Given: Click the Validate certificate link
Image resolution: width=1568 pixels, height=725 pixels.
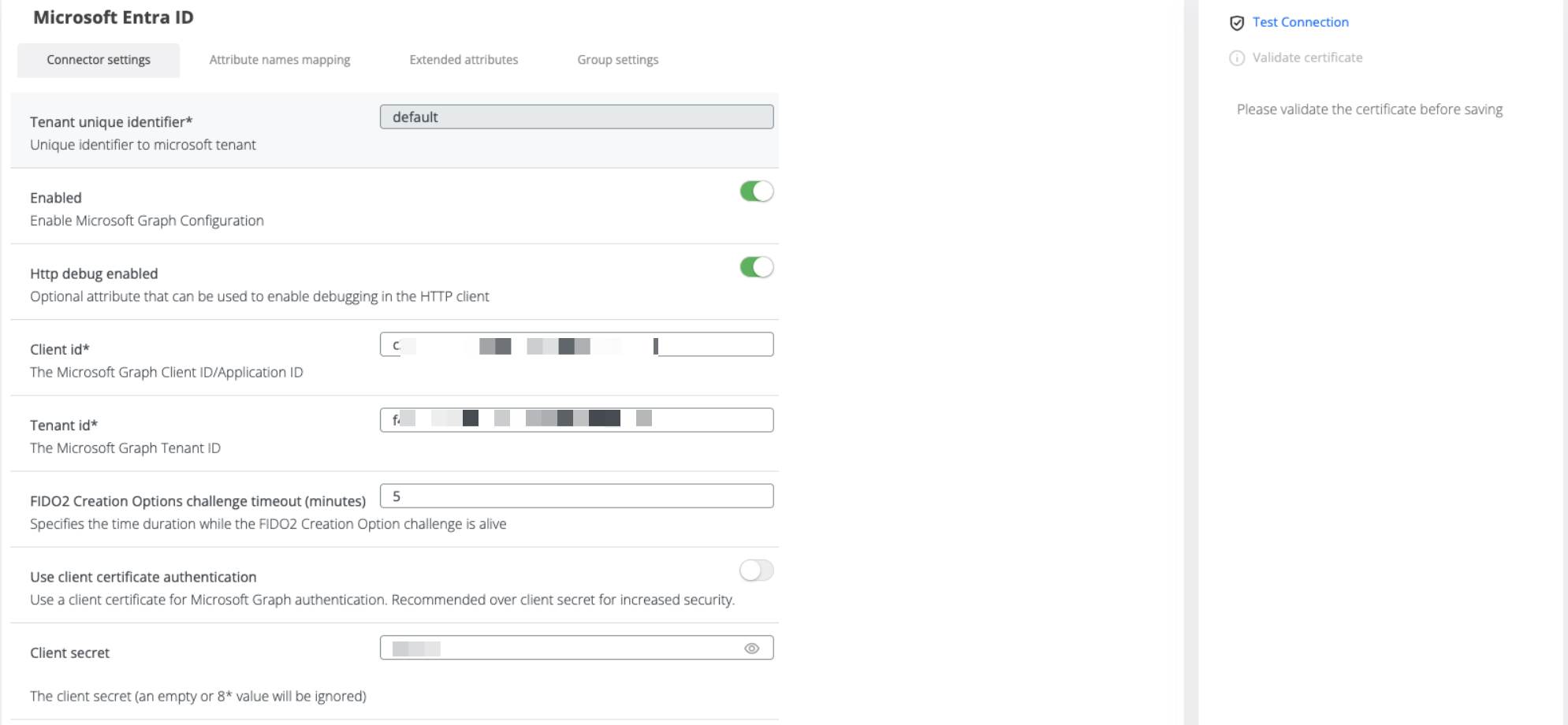Looking at the screenshot, I should (1308, 58).
